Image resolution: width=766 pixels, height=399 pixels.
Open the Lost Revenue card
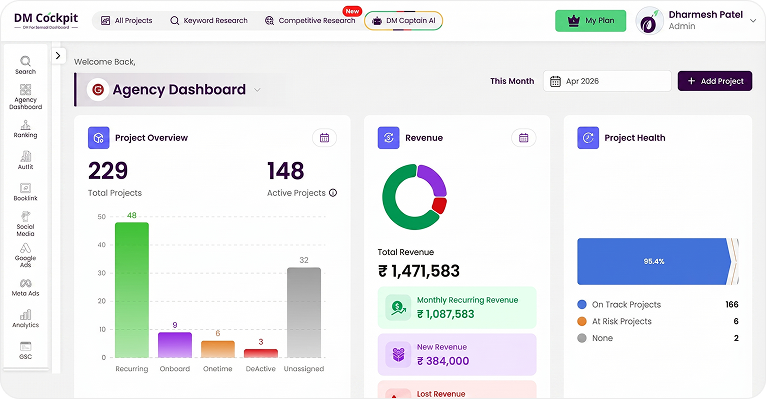pyautogui.click(x=457, y=390)
